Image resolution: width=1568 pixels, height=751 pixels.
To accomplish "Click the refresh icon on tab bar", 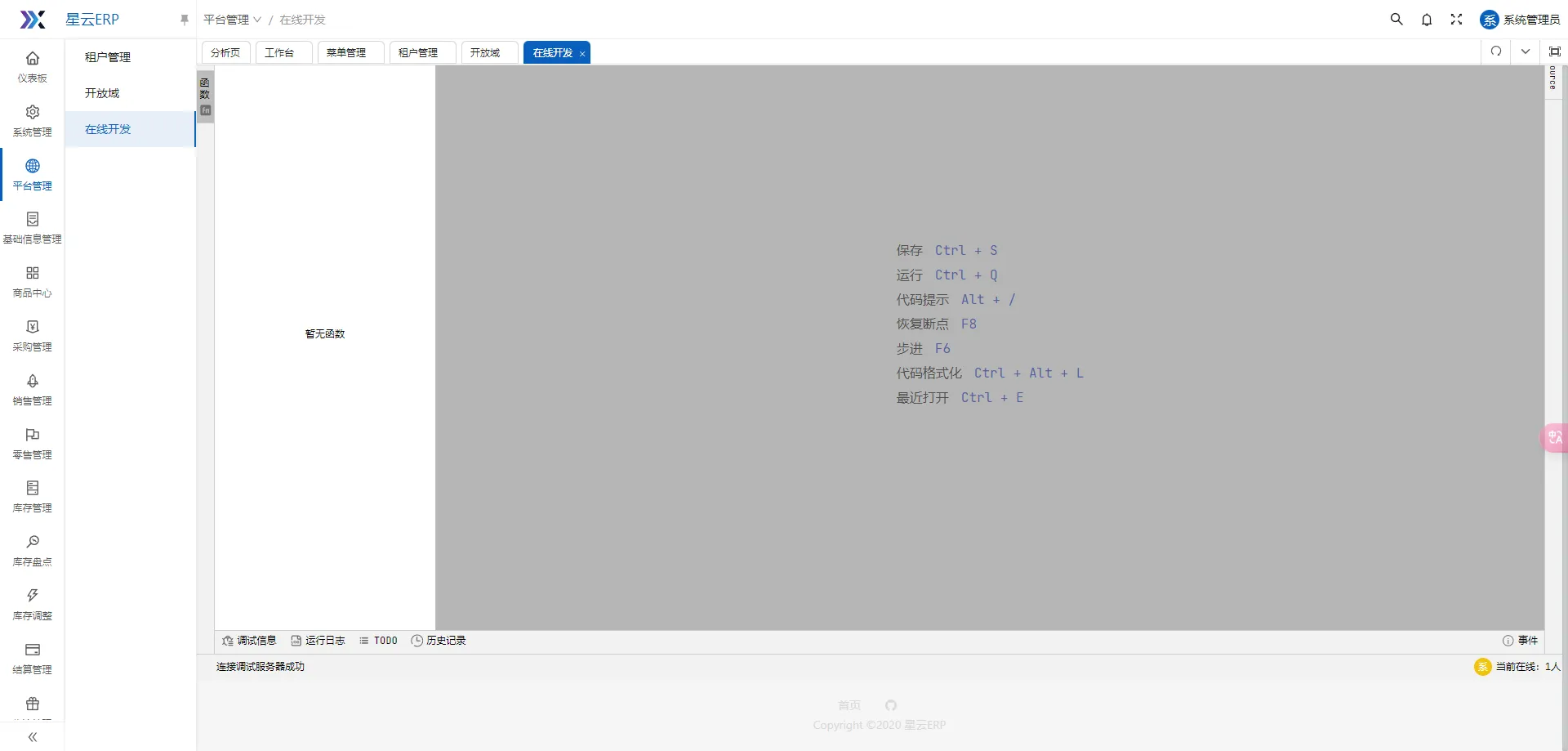I will click(x=1496, y=51).
